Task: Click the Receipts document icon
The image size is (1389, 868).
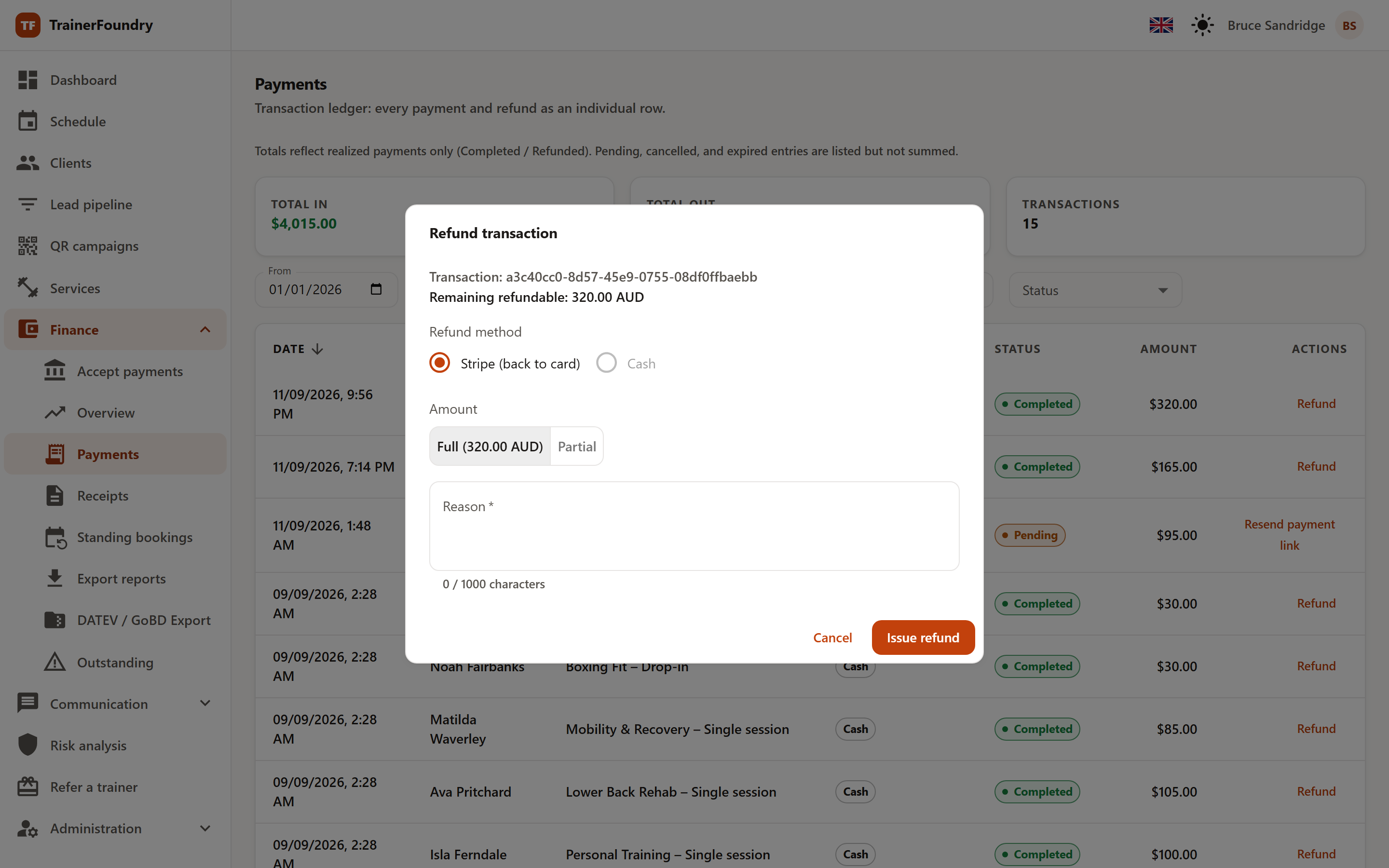Action: click(55, 495)
